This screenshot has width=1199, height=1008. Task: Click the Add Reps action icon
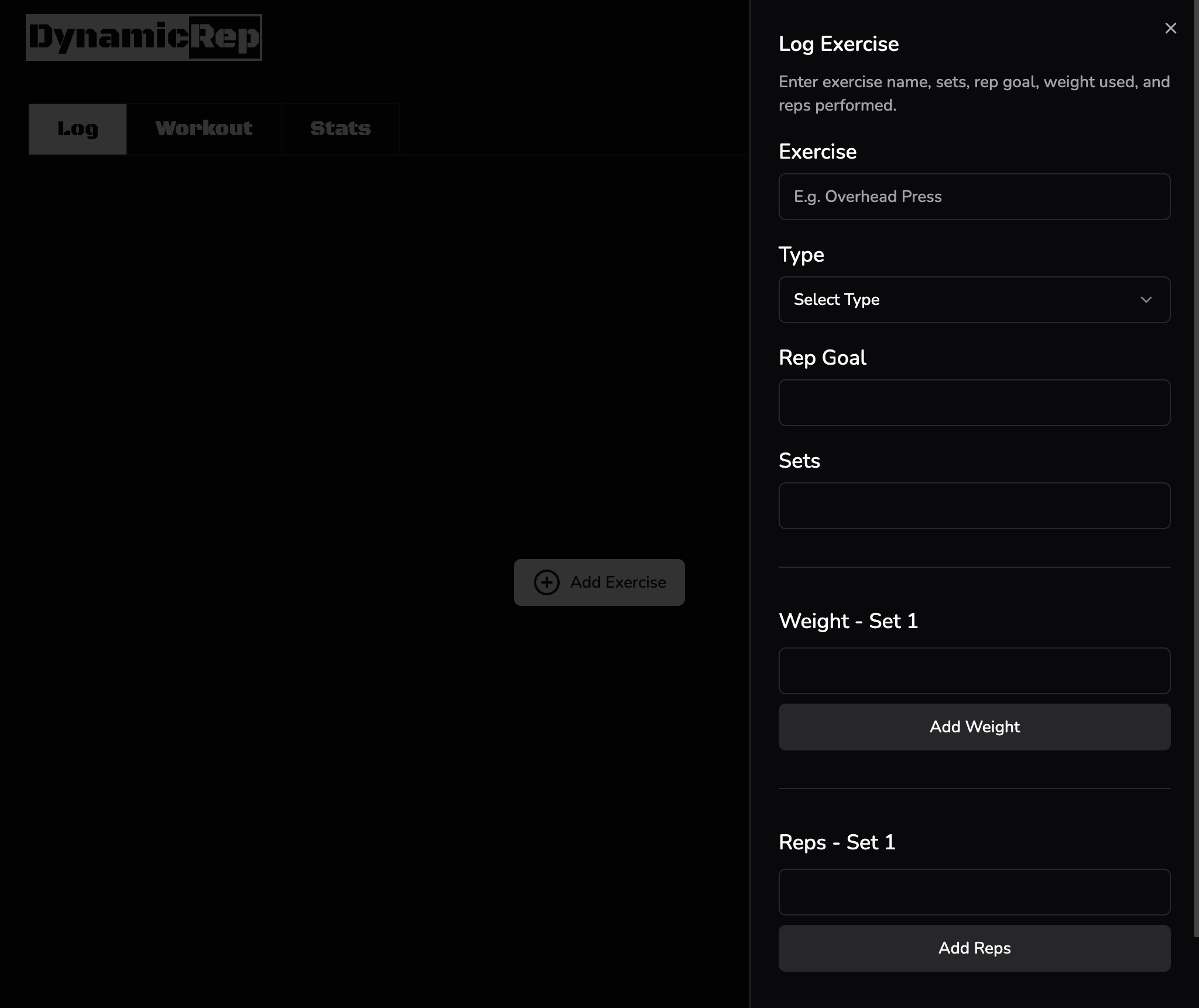[x=975, y=948]
